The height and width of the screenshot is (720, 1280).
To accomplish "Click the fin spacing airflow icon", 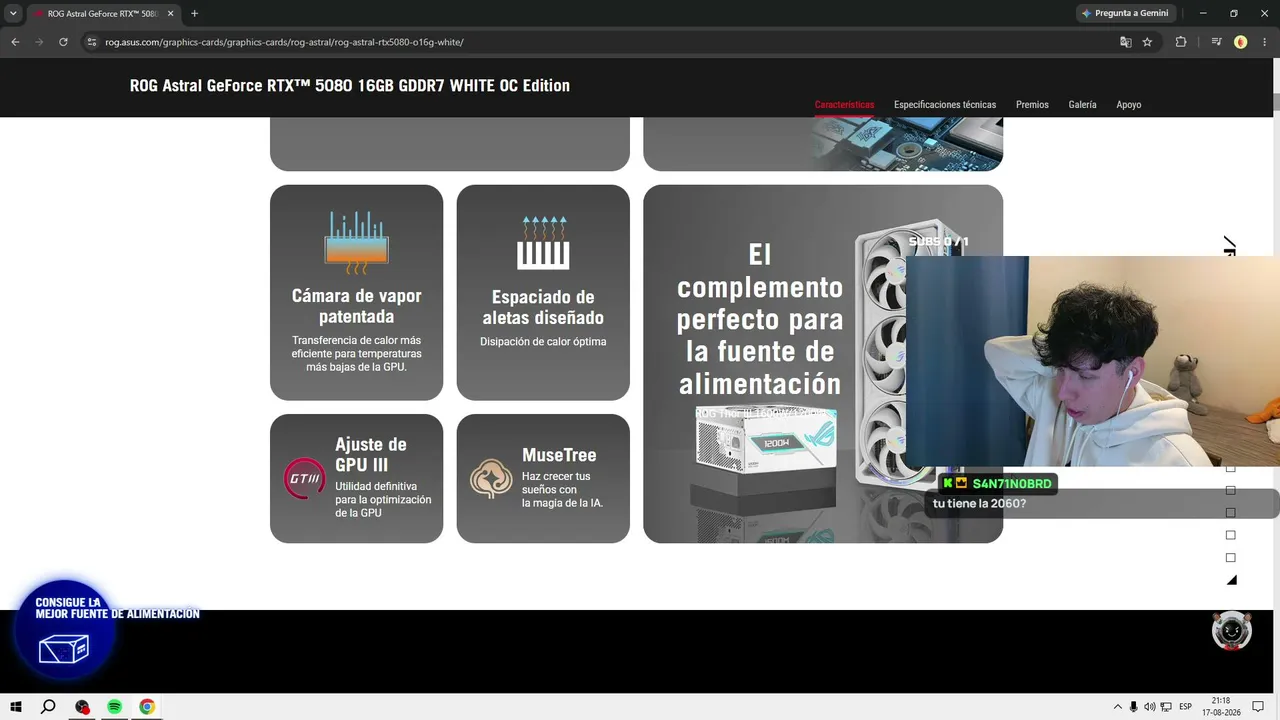I will pos(543,242).
